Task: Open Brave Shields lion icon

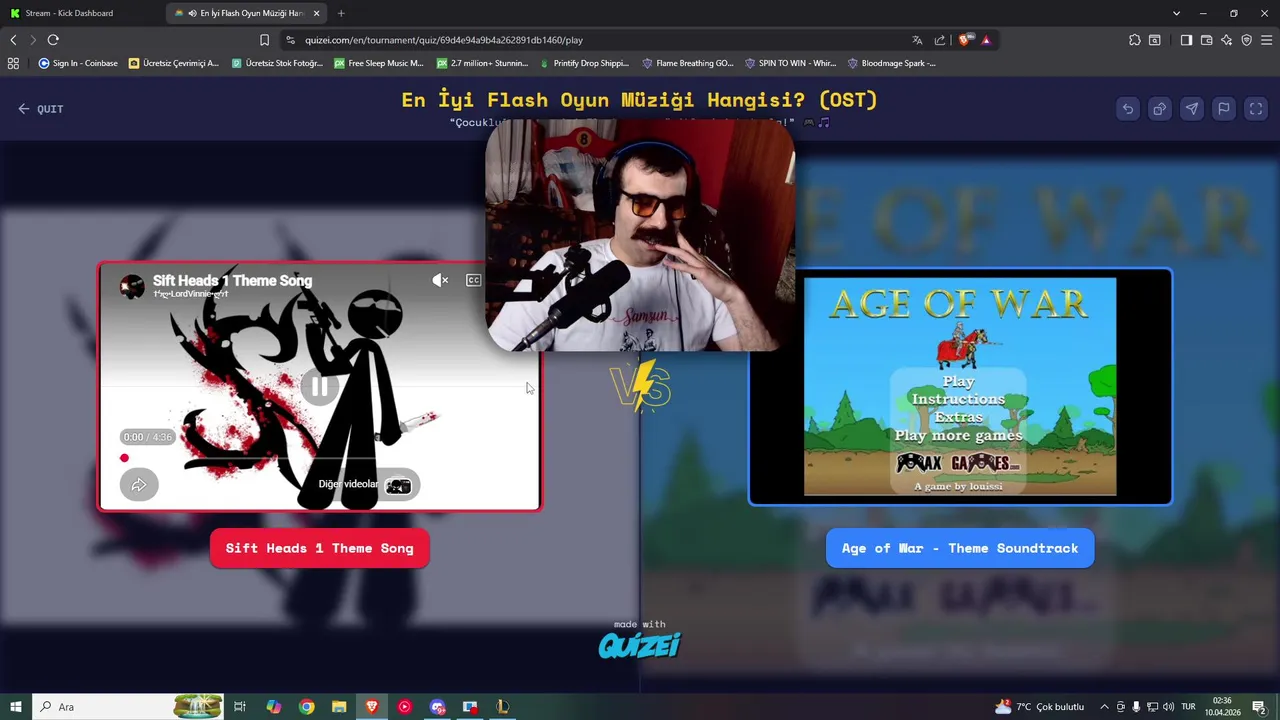Action: [964, 40]
